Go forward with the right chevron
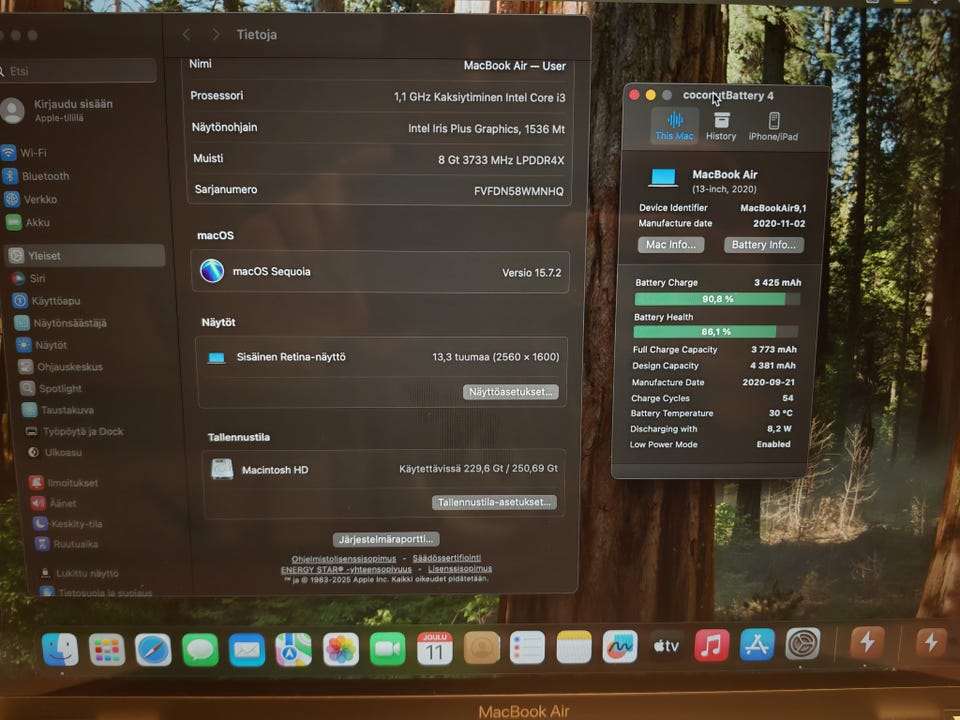 pos(216,35)
